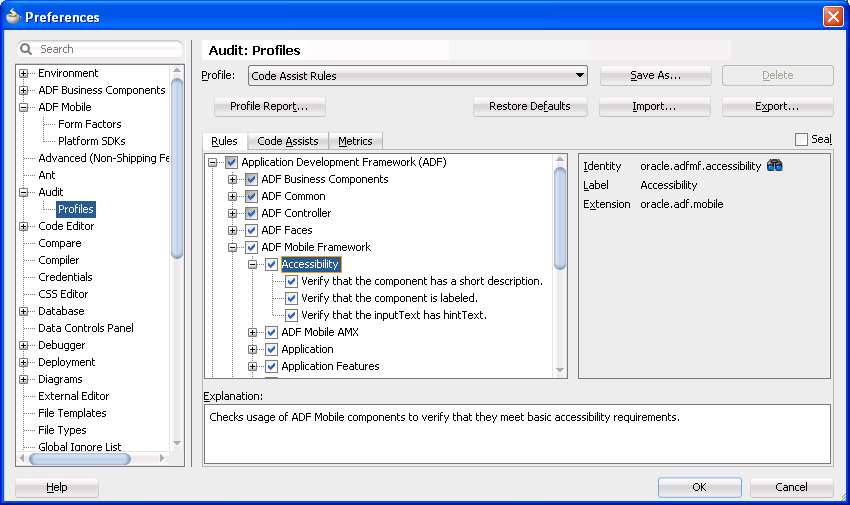The height and width of the screenshot is (505, 850).
Task: Expand the Debugger tree node
Action: coord(23,345)
